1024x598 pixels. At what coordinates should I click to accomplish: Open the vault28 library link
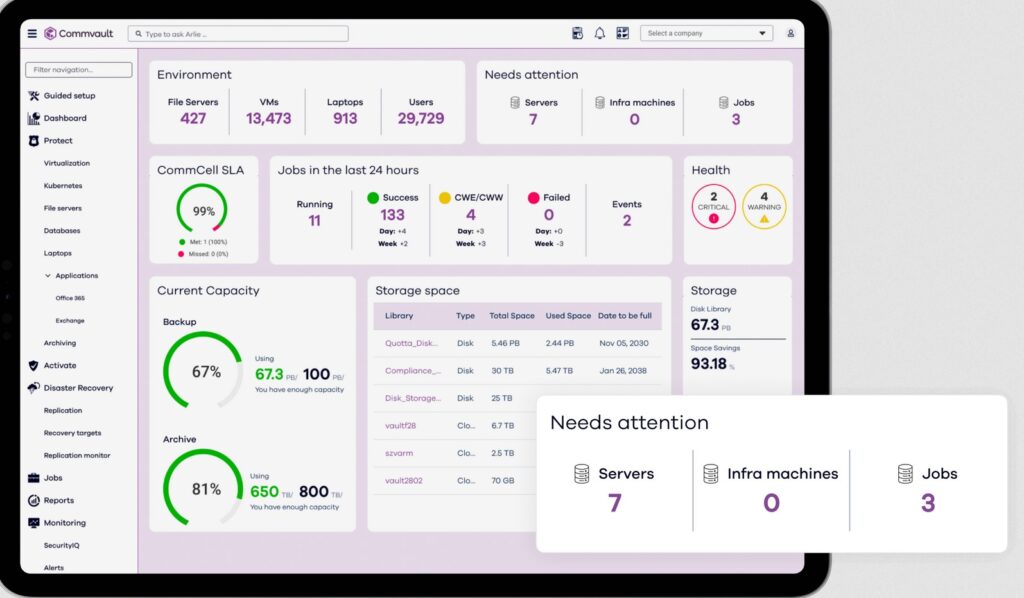[x=400, y=426]
